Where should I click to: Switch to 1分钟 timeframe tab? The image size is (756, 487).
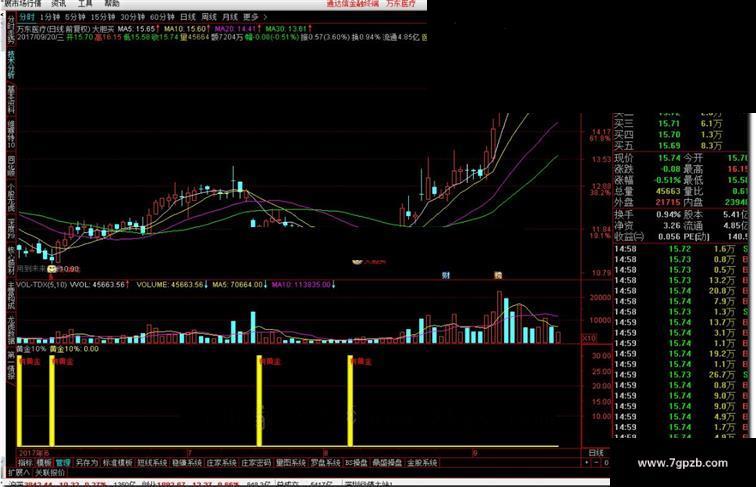tap(50, 17)
